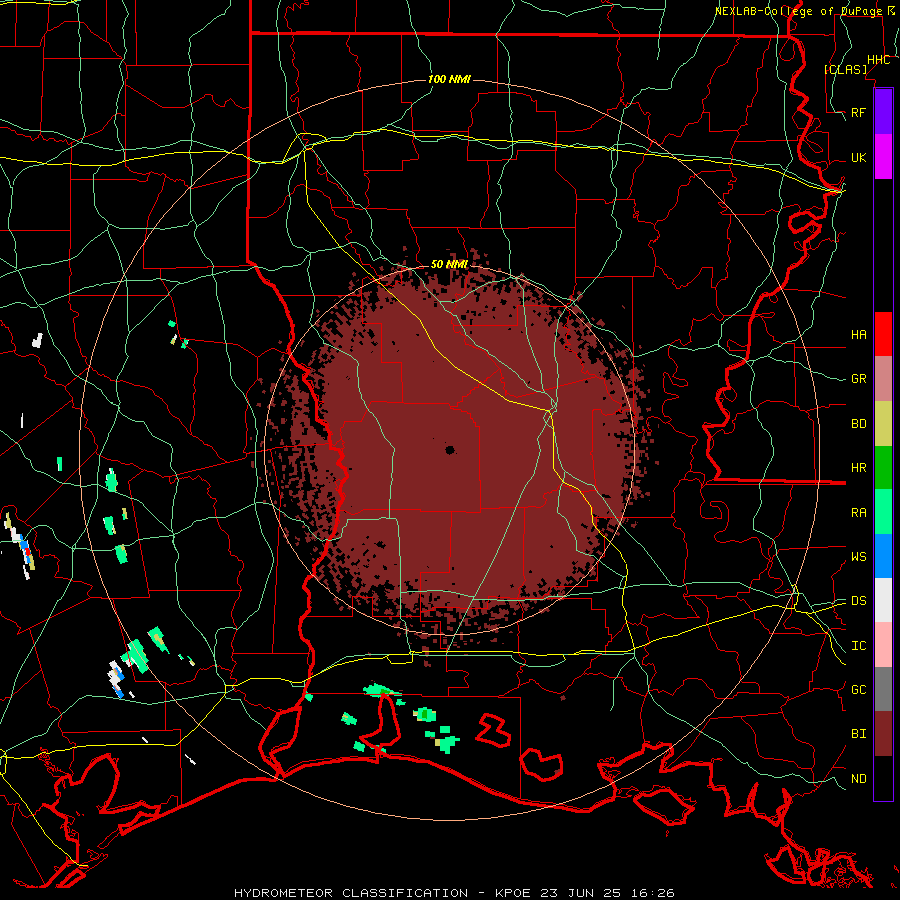Image resolution: width=900 pixels, height=900 pixels.
Task: Click the ND legend label
Action: pyautogui.click(x=858, y=779)
